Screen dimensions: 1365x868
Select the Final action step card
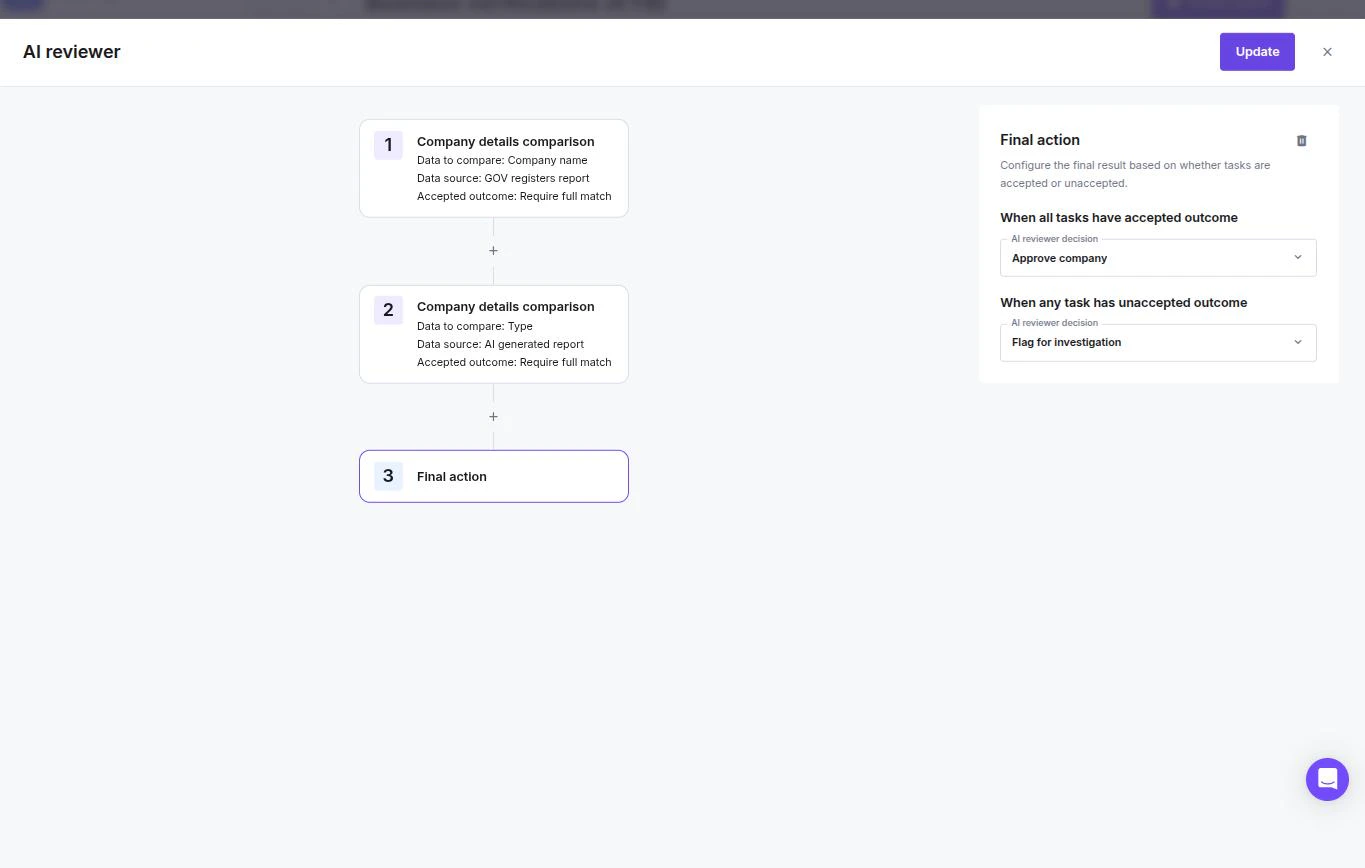coord(493,476)
